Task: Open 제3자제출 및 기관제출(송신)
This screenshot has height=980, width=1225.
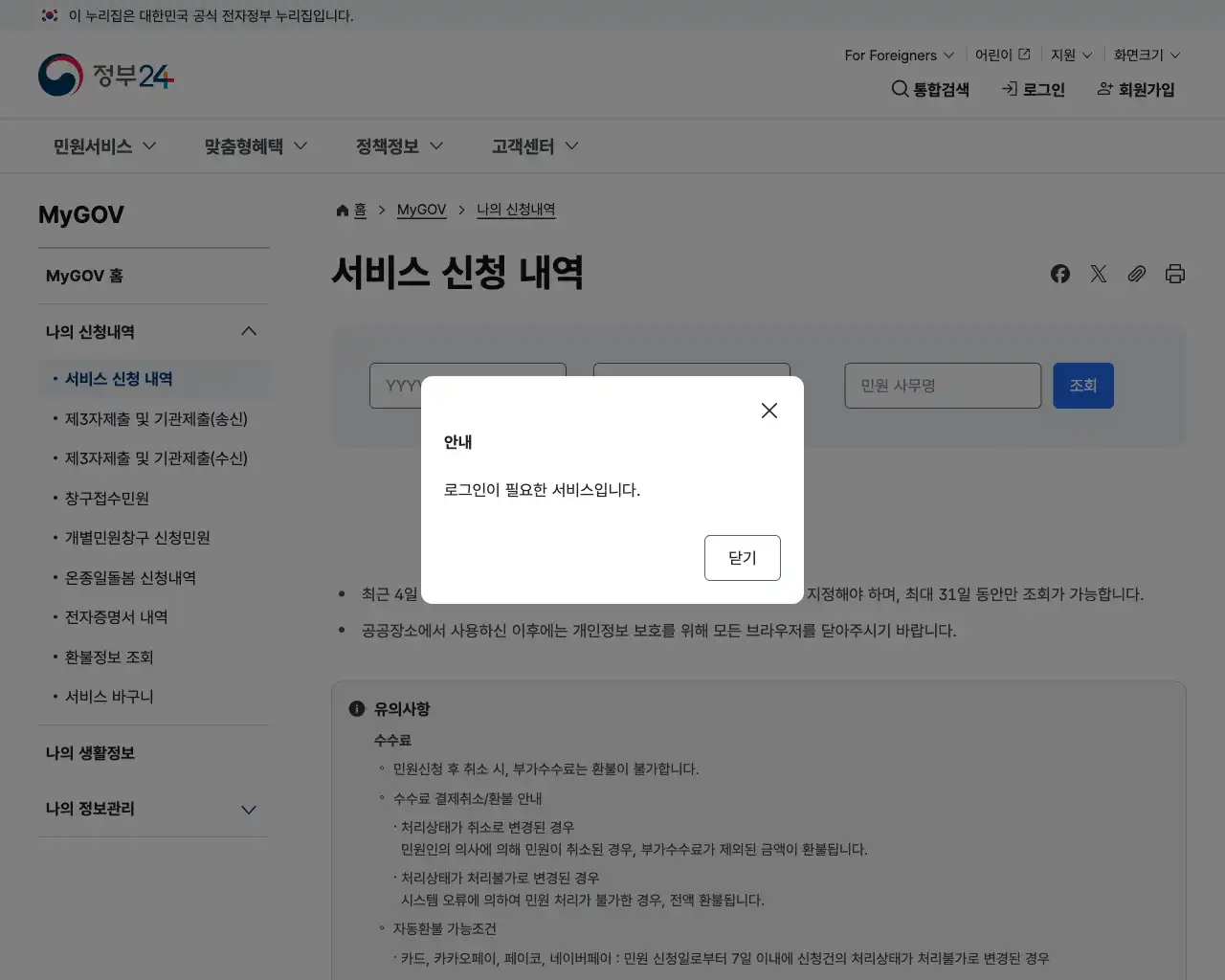Action: [x=156, y=419]
